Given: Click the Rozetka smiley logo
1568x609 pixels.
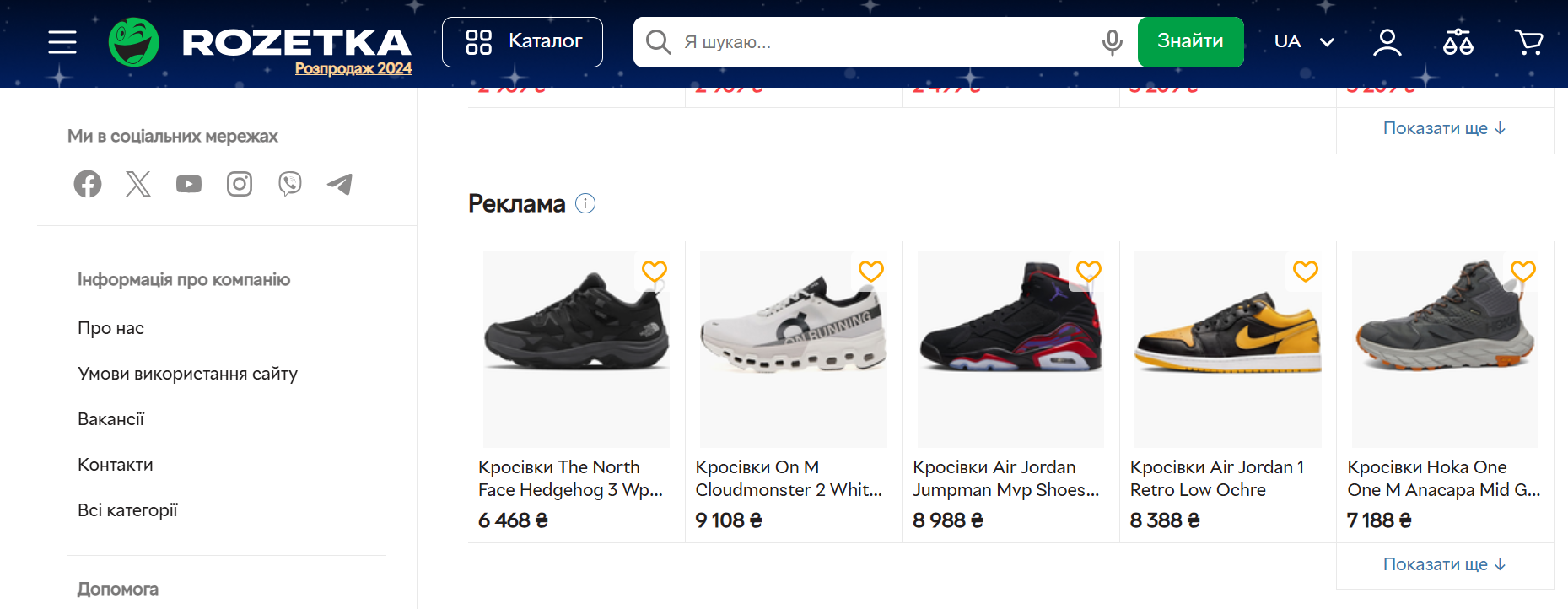Looking at the screenshot, I should point(134,42).
